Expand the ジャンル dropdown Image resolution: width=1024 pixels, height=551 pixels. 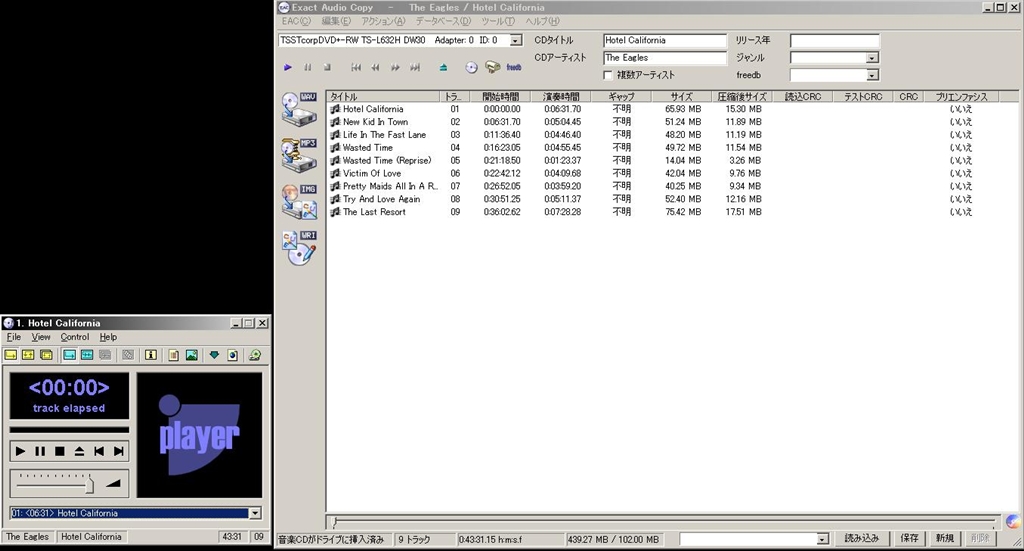[x=872, y=58]
